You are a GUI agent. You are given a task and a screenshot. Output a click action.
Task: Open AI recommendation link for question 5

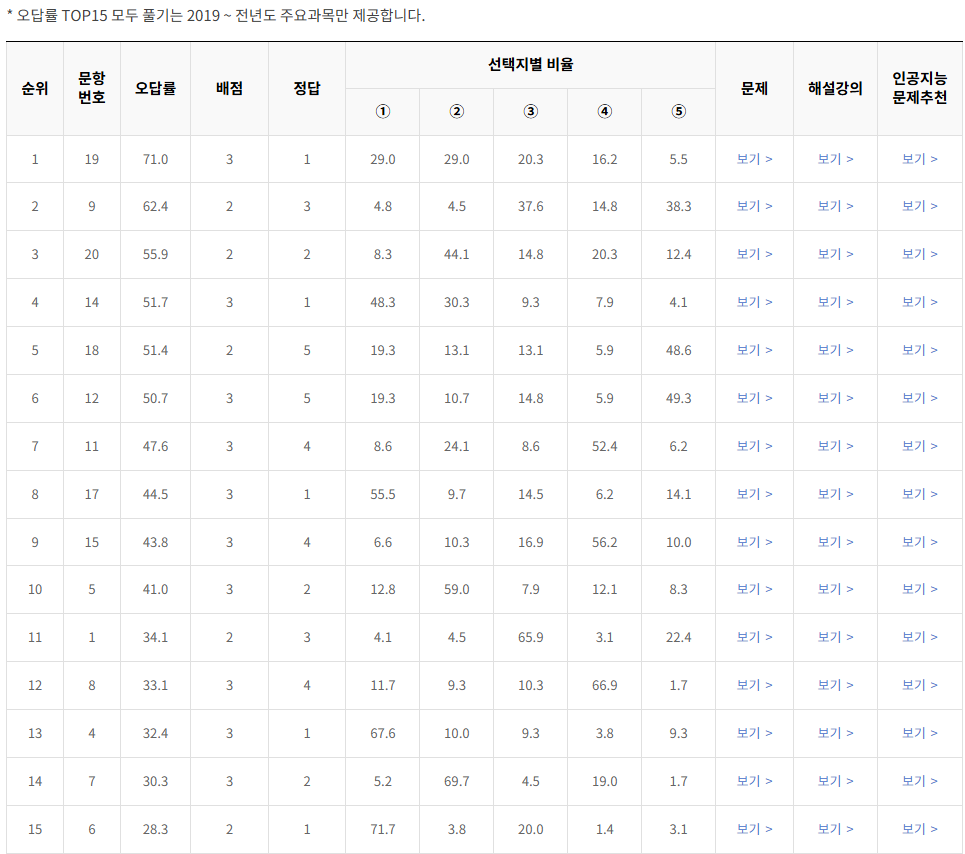(919, 589)
